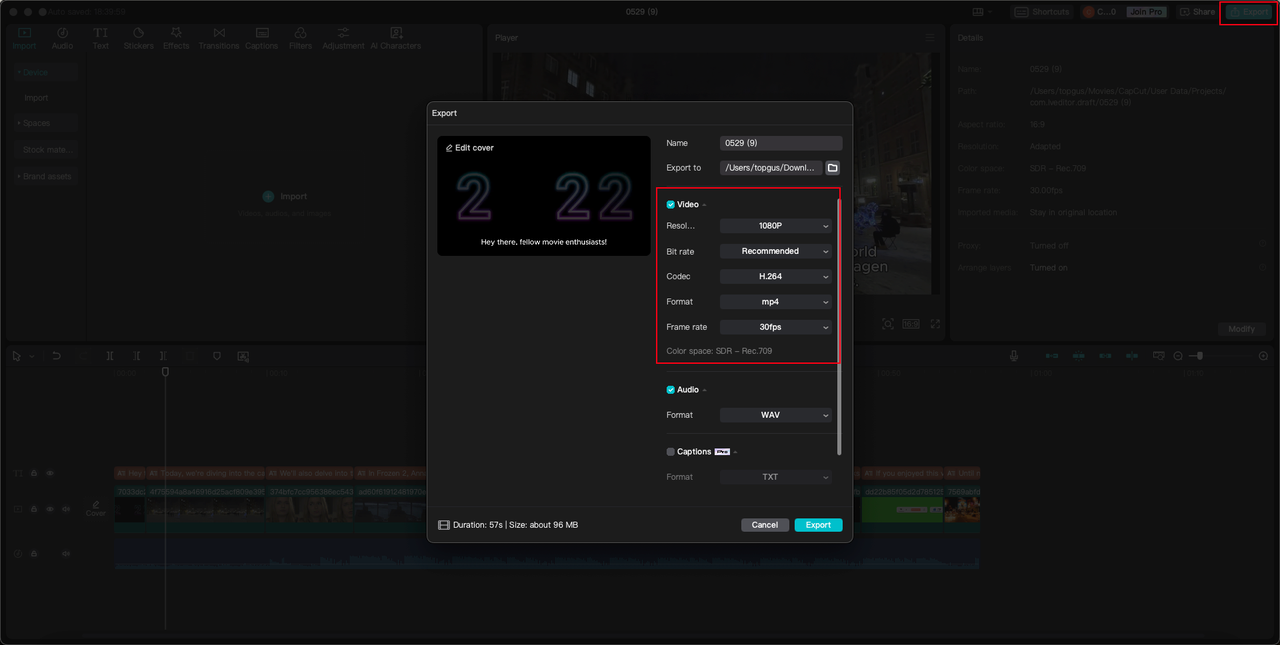Switch to the Filters tab
1280x645 pixels.
[x=300, y=38]
